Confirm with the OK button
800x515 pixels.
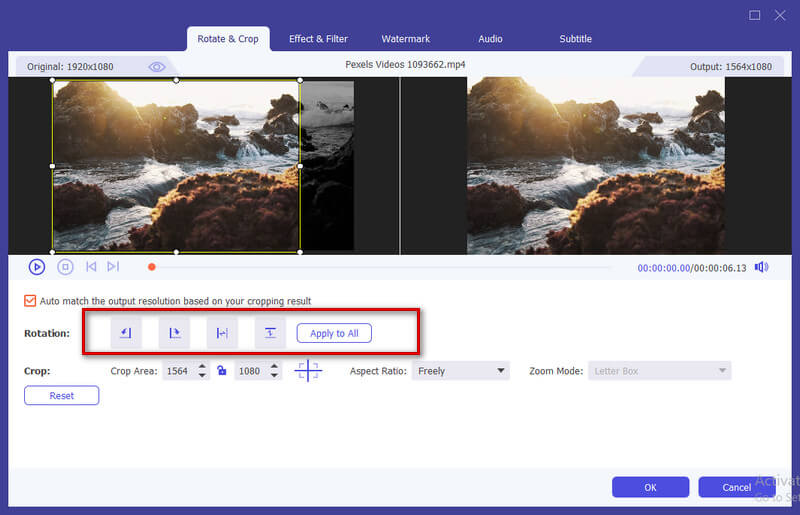point(651,487)
